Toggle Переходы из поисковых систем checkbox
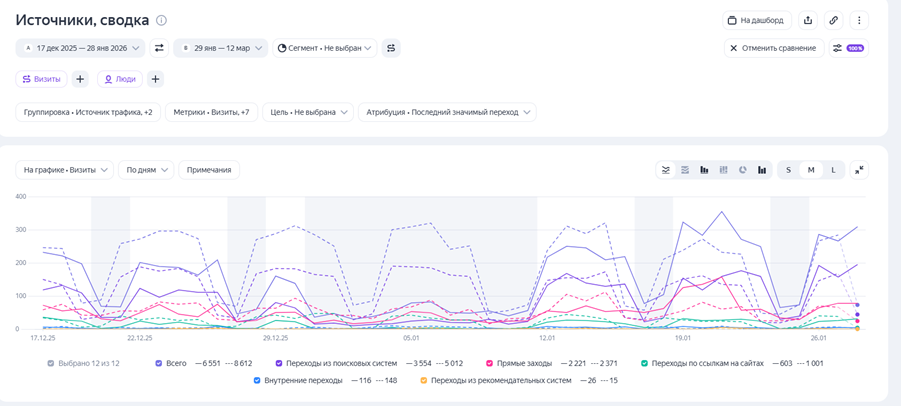901x406 pixels. click(279, 363)
